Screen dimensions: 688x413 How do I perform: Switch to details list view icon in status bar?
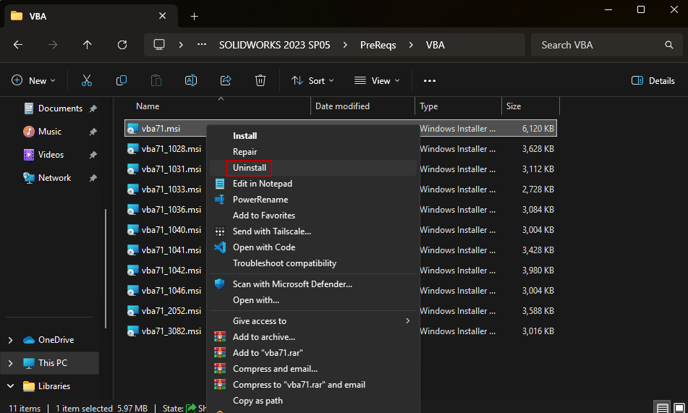click(x=662, y=408)
